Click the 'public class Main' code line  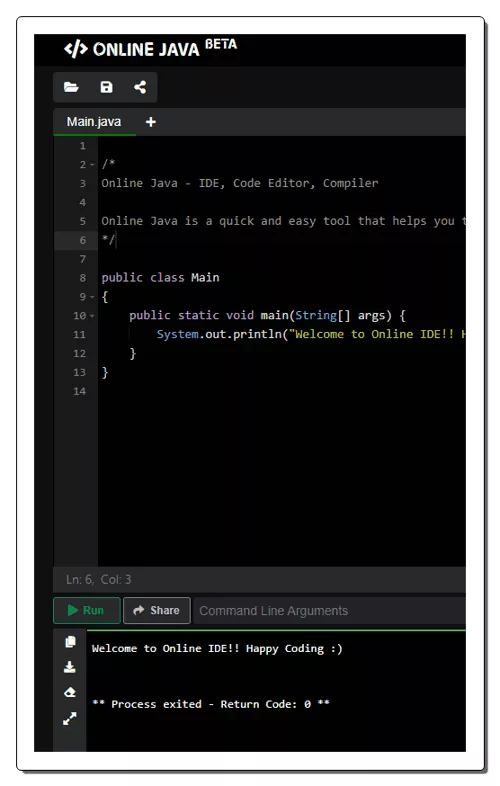pos(160,278)
